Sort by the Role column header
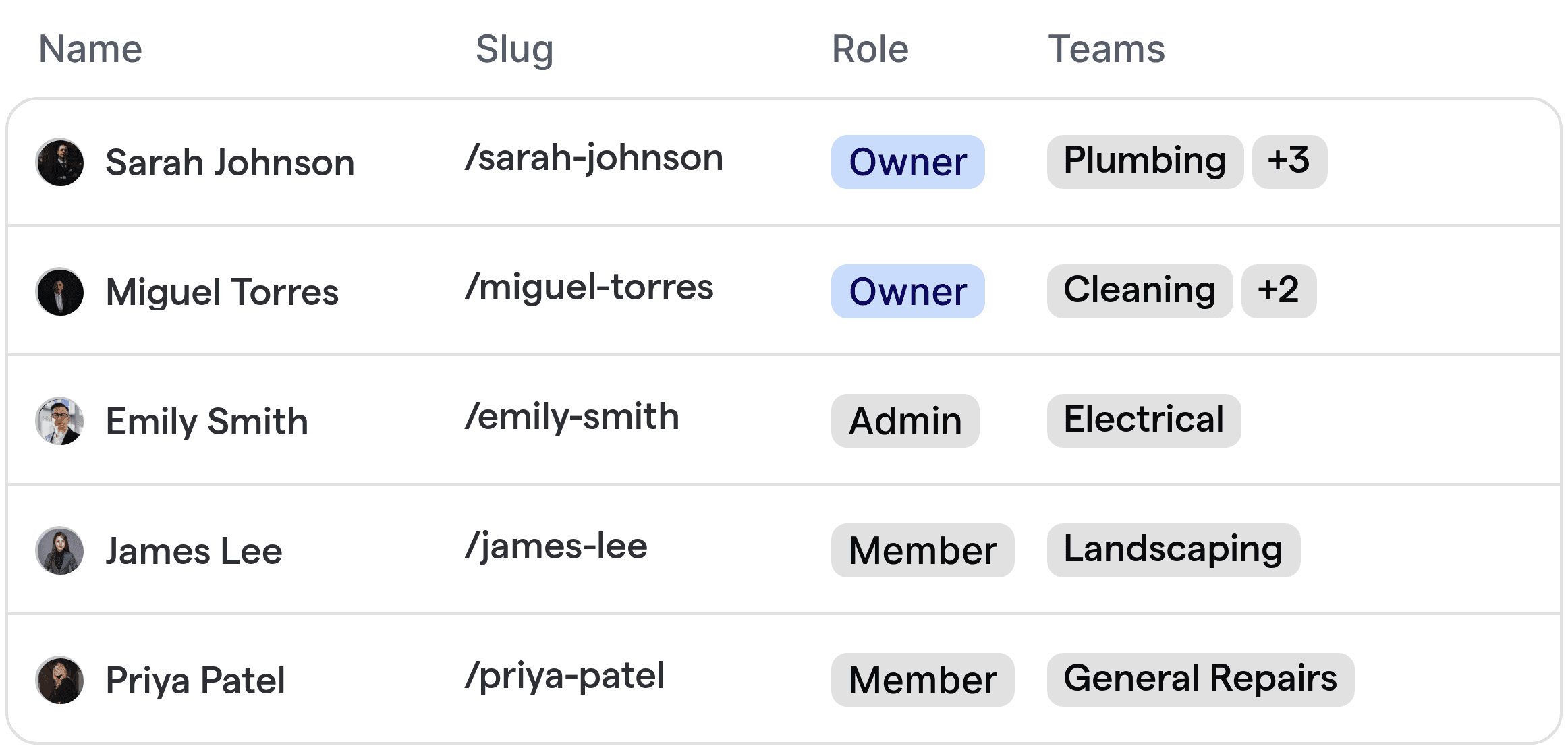The width and height of the screenshot is (1568, 750). tap(869, 48)
